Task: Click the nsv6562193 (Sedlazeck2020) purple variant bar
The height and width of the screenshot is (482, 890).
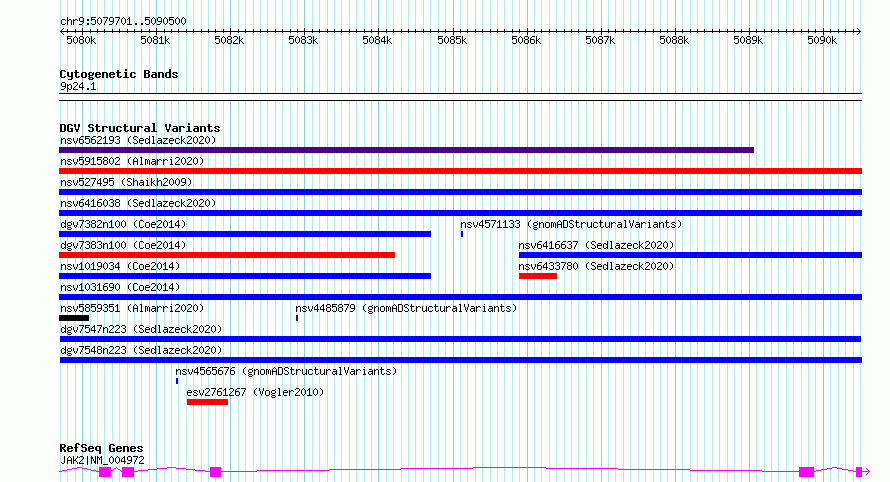Action: (406, 150)
